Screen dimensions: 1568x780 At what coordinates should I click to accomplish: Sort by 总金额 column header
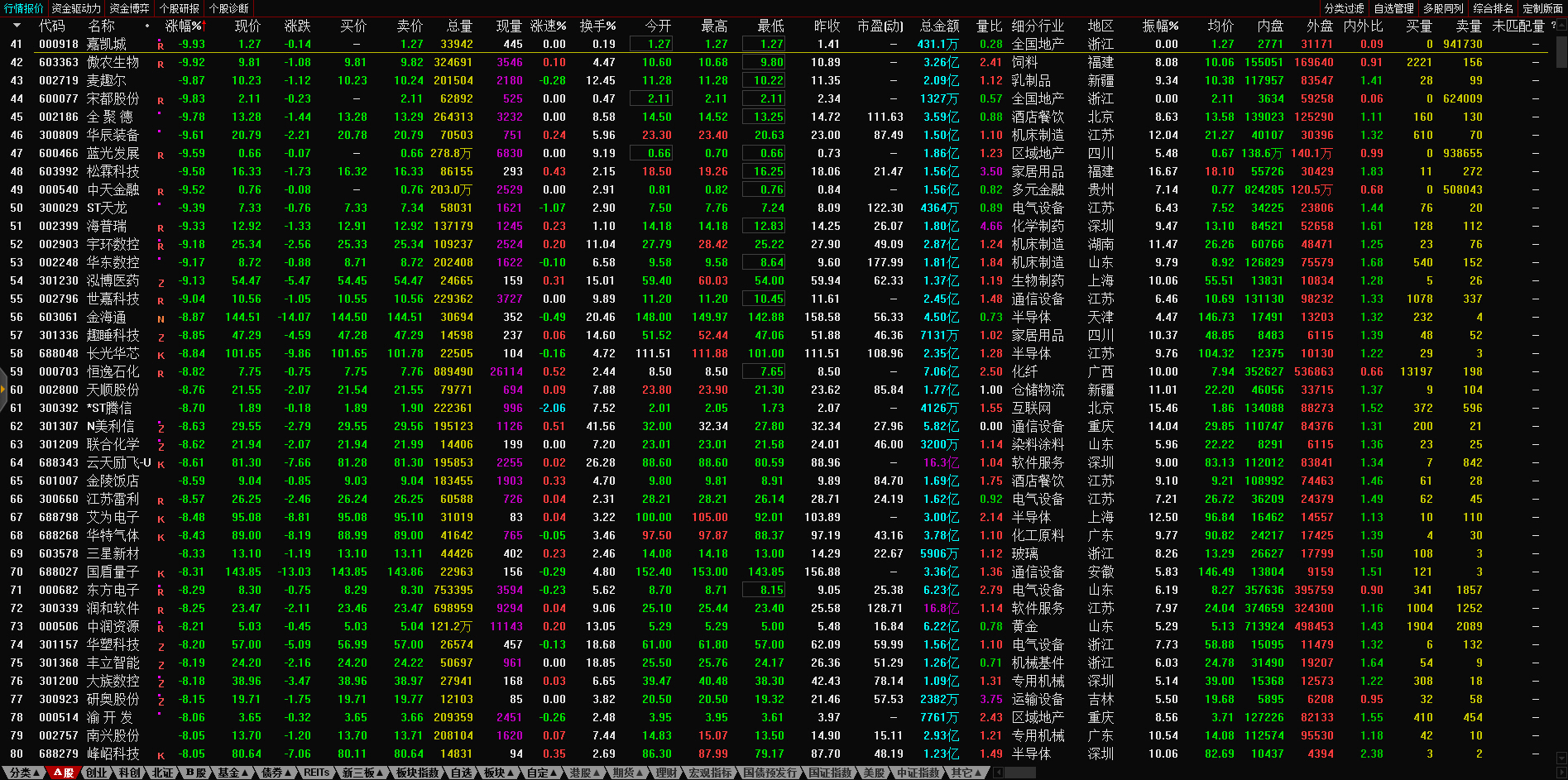[939, 26]
